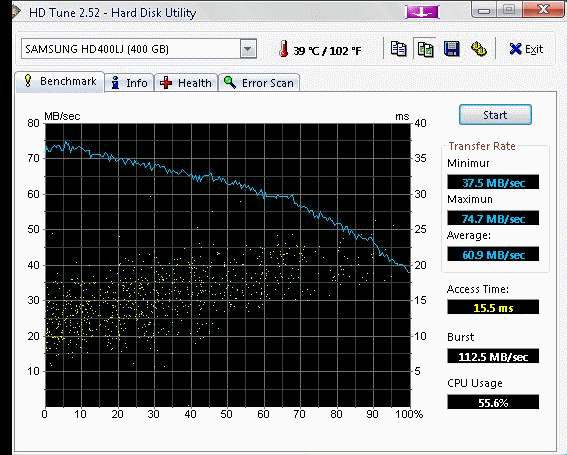Viewport: 567px width, 455px height.
Task: Switch to the Health tab
Action: [x=186, y=83]
